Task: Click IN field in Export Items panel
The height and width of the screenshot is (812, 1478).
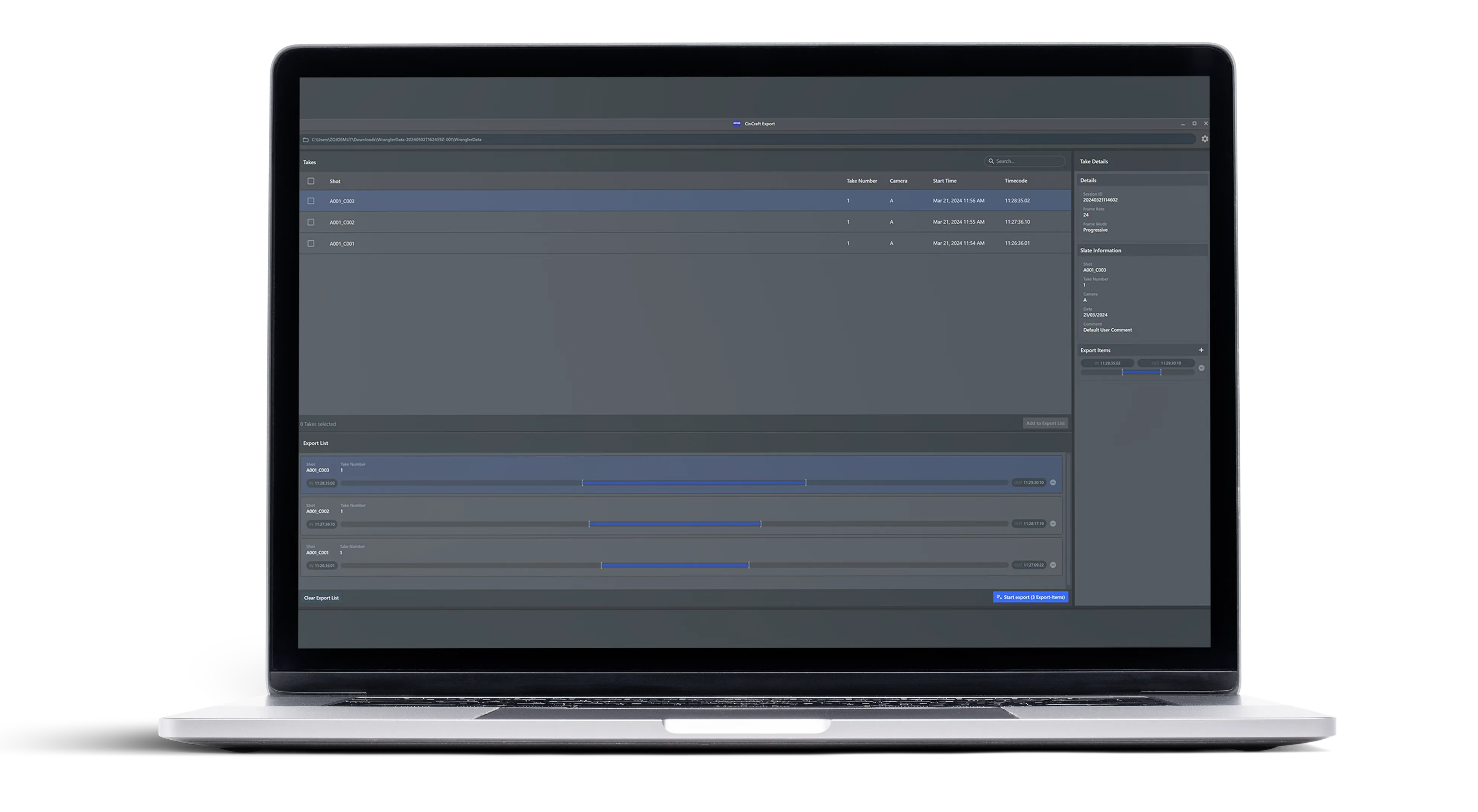Action: [1107, 363]
